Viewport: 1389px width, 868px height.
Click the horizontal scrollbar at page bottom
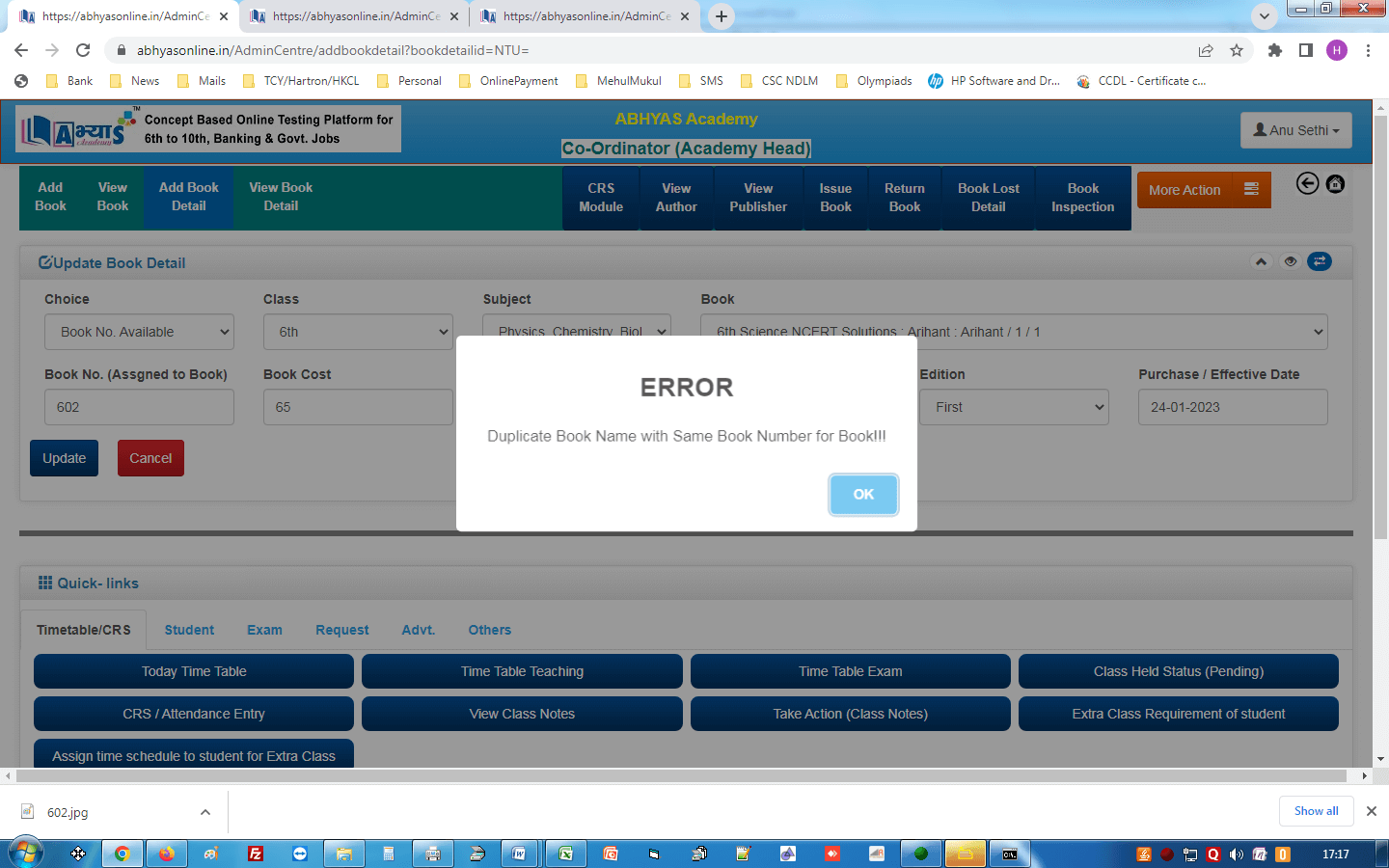point(675,775)
